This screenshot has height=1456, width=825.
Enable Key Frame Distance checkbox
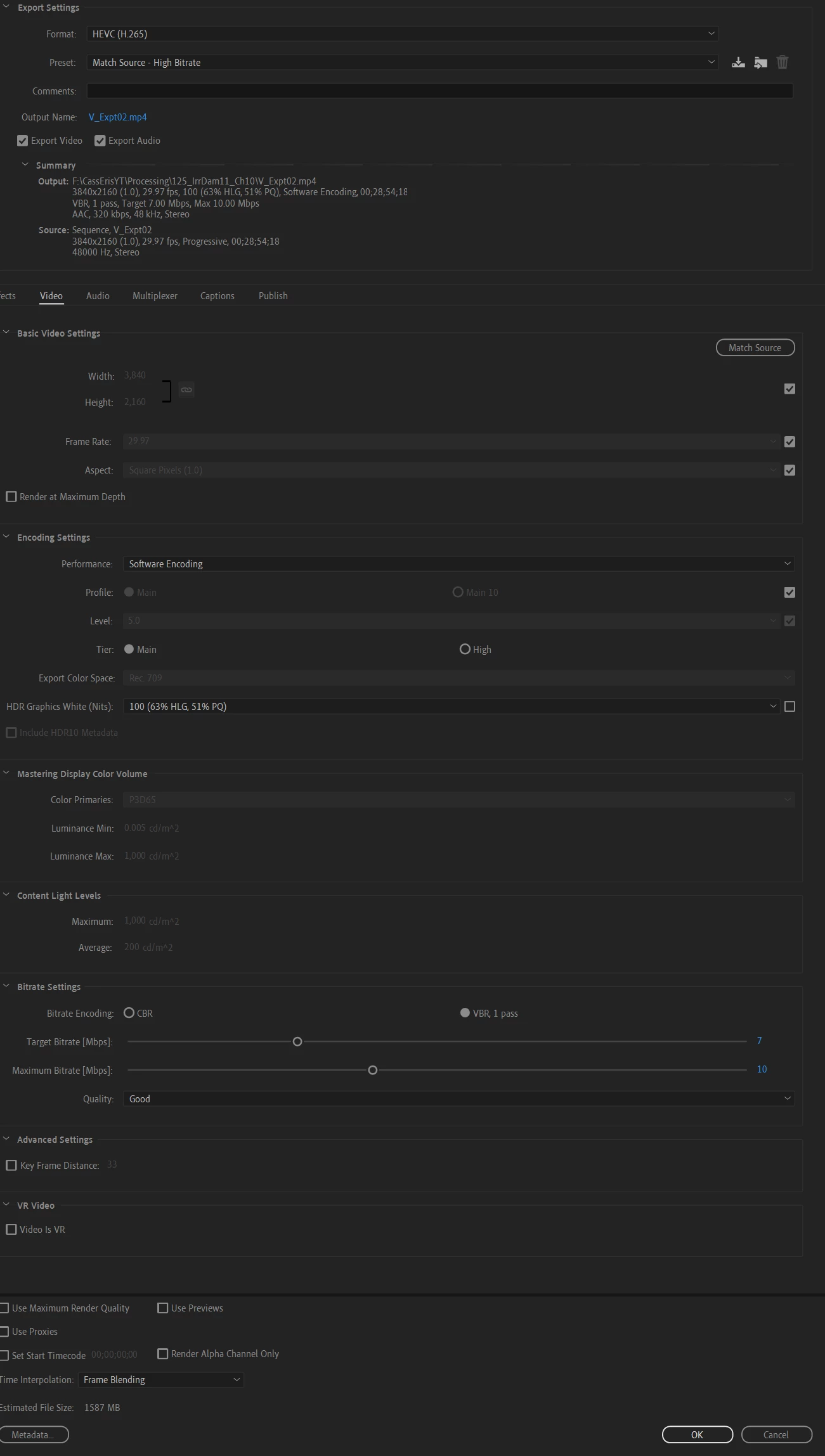pos(11,1166)
